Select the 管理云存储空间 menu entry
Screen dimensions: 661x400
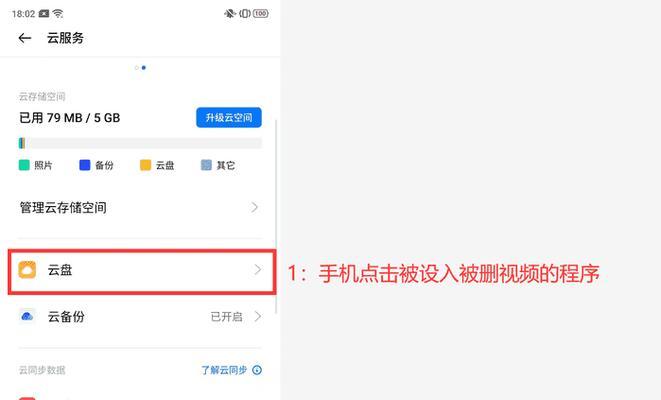click(x=140, y=207)
